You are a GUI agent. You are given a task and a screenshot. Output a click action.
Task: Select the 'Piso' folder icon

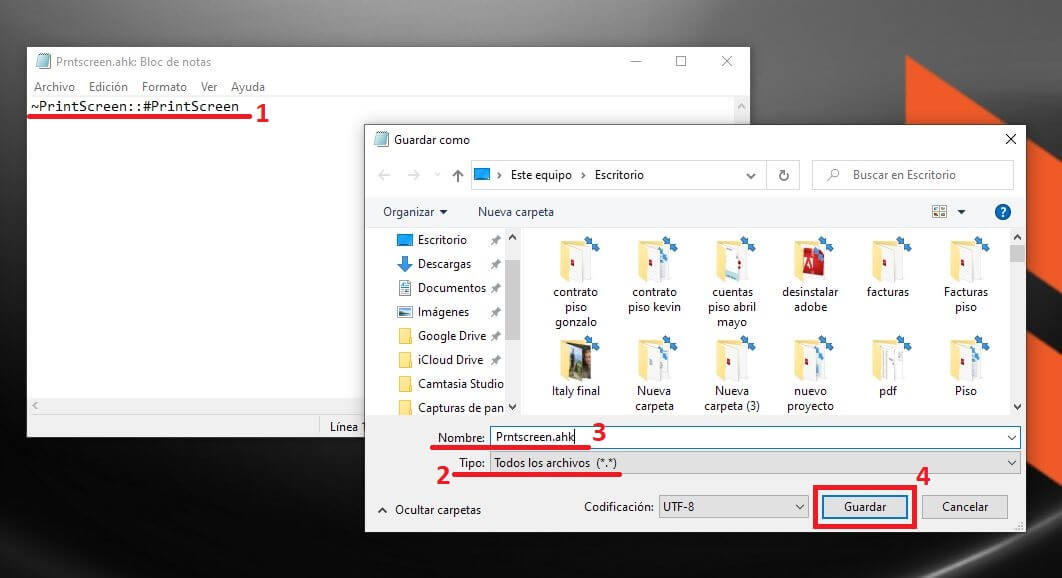[x=967, y=358]
